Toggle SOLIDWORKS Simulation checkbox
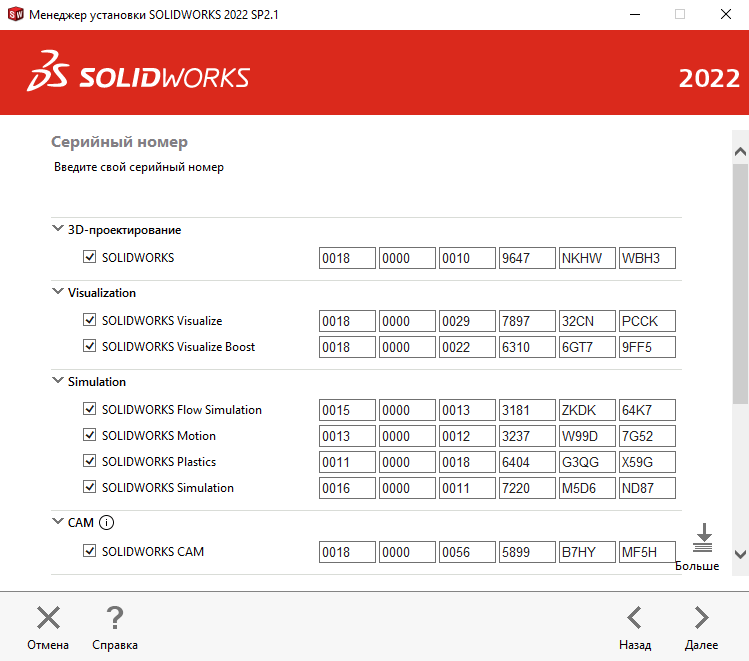The image size is (749, 661). tap(89, 487)
